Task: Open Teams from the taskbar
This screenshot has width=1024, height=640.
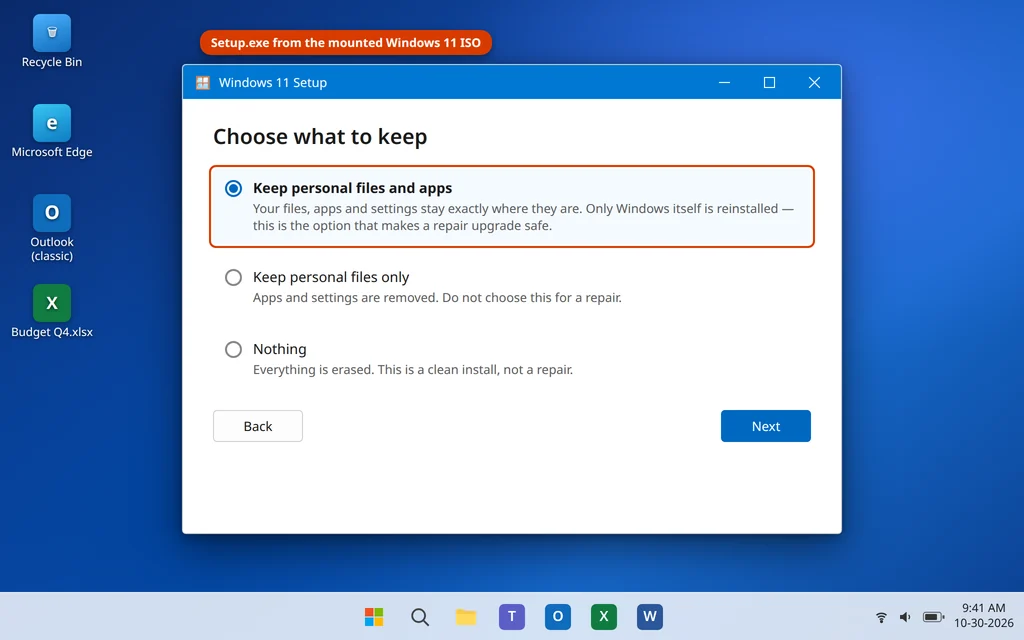Action: tap(512, 616)
